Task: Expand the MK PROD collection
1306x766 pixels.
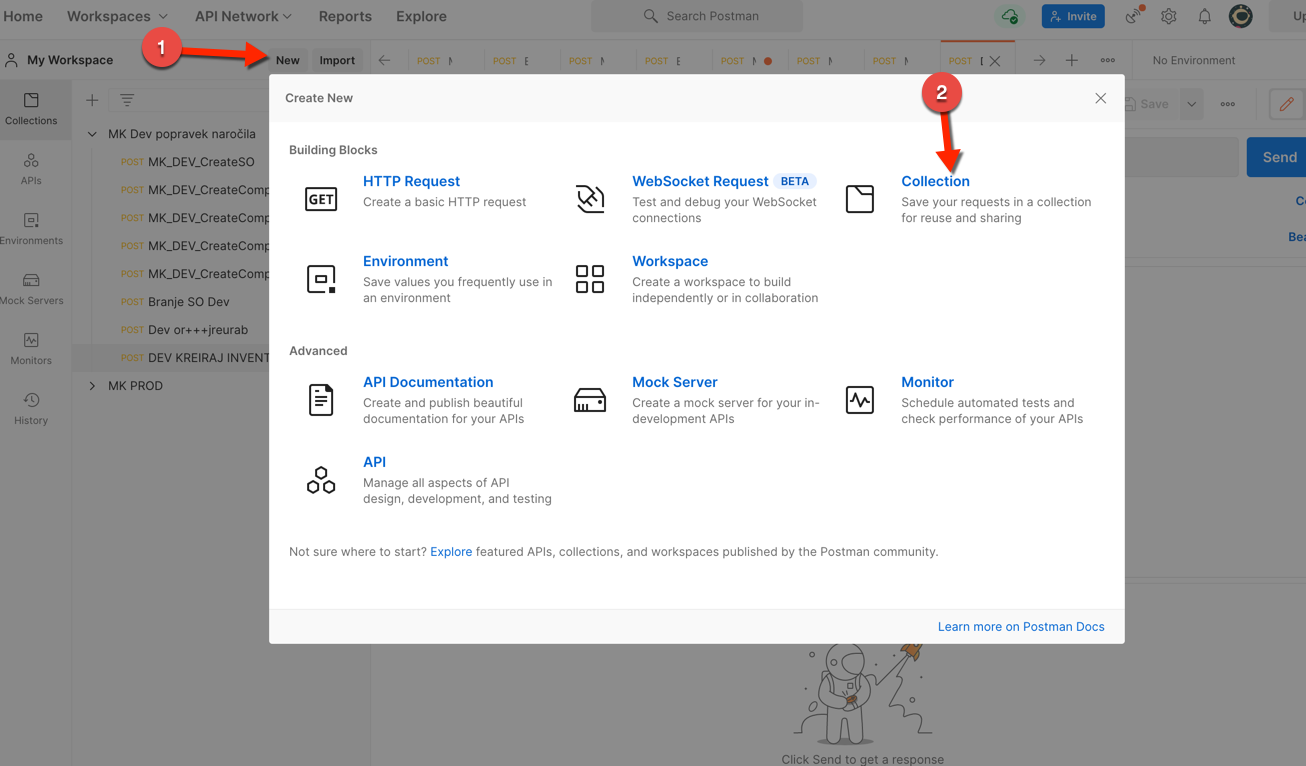Action: click(x=92, y=386)
